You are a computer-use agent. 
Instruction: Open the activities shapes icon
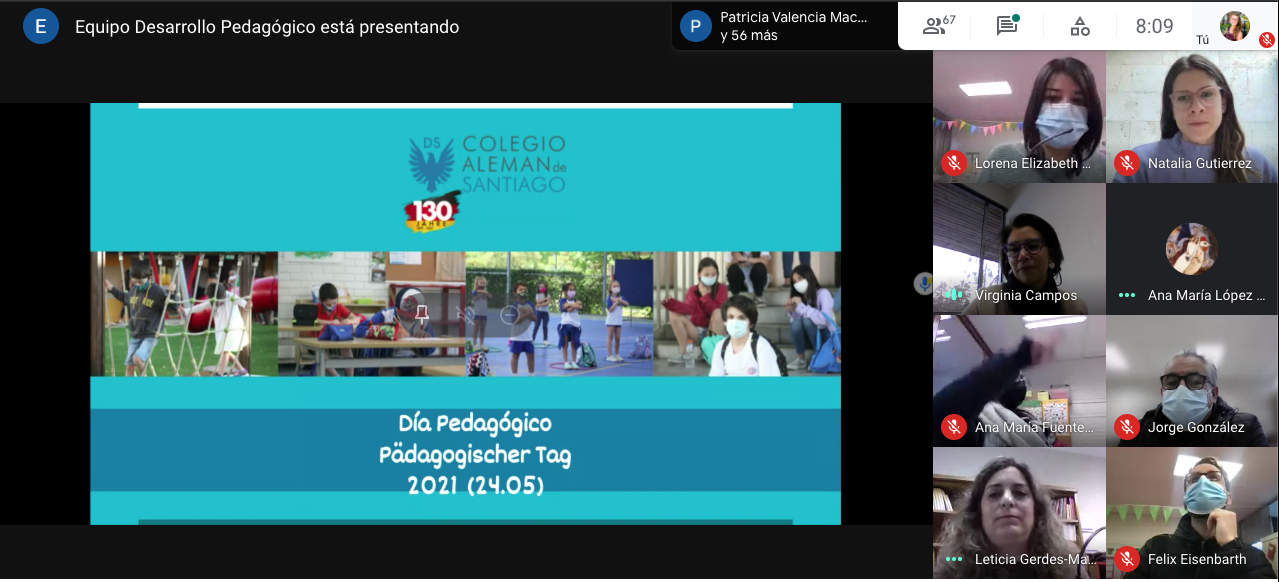[x=1080, y=27]
